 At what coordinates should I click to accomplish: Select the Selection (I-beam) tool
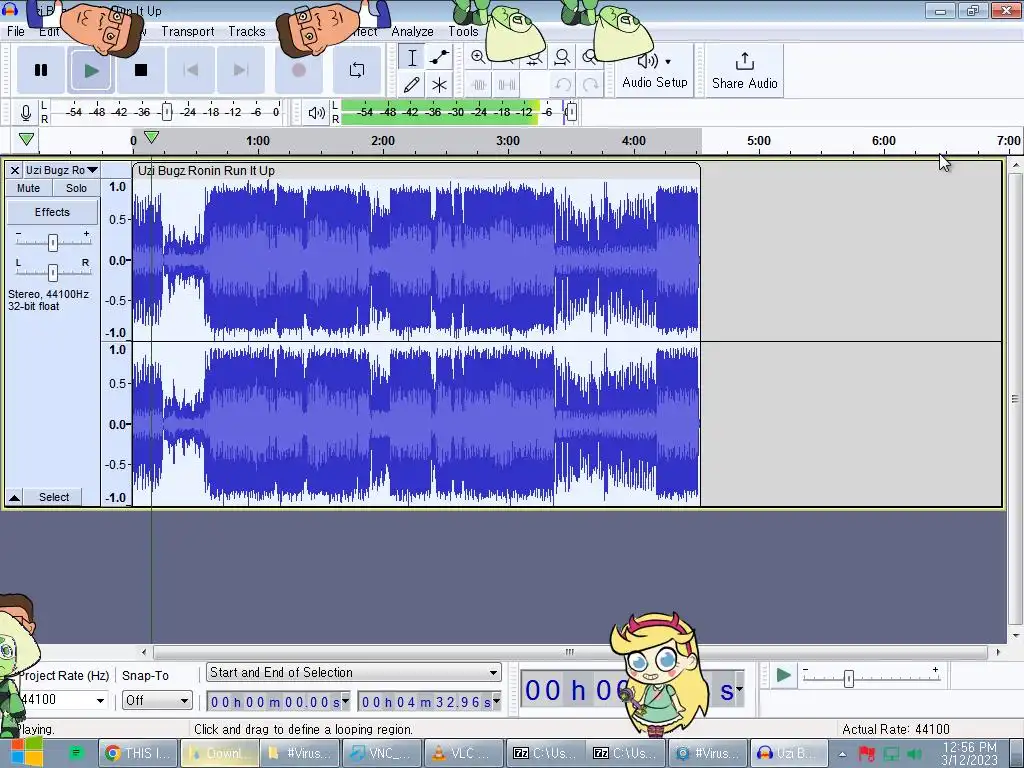(x=412, y=57)
